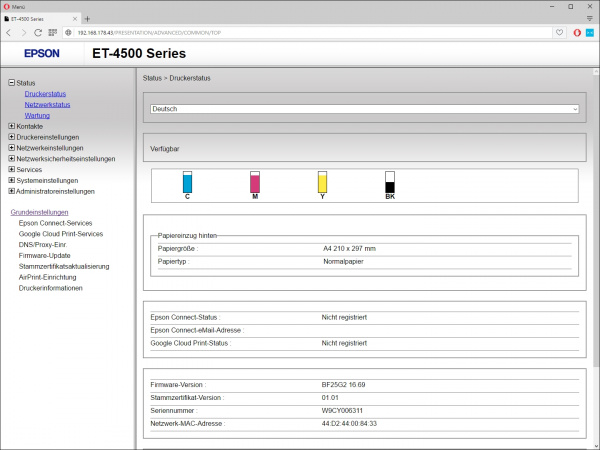Click the black ink level indicator
Screen dimensions: 600x450
(x=390, y=182)
